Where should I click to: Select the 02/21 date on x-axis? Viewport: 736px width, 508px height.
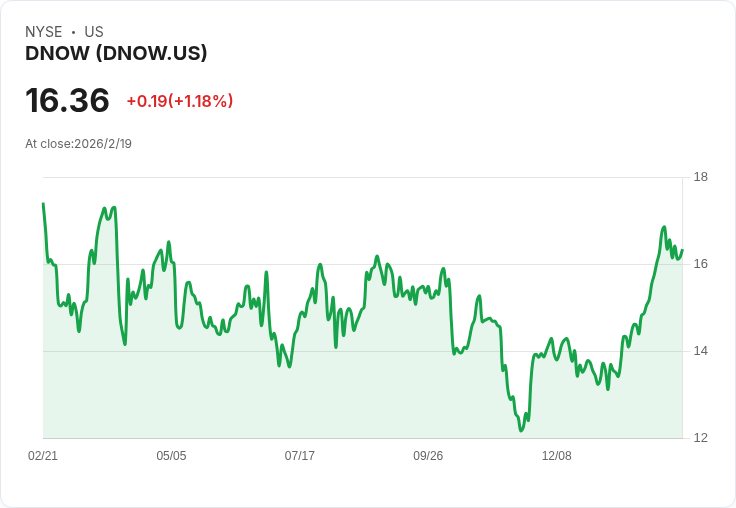point(43,456)
